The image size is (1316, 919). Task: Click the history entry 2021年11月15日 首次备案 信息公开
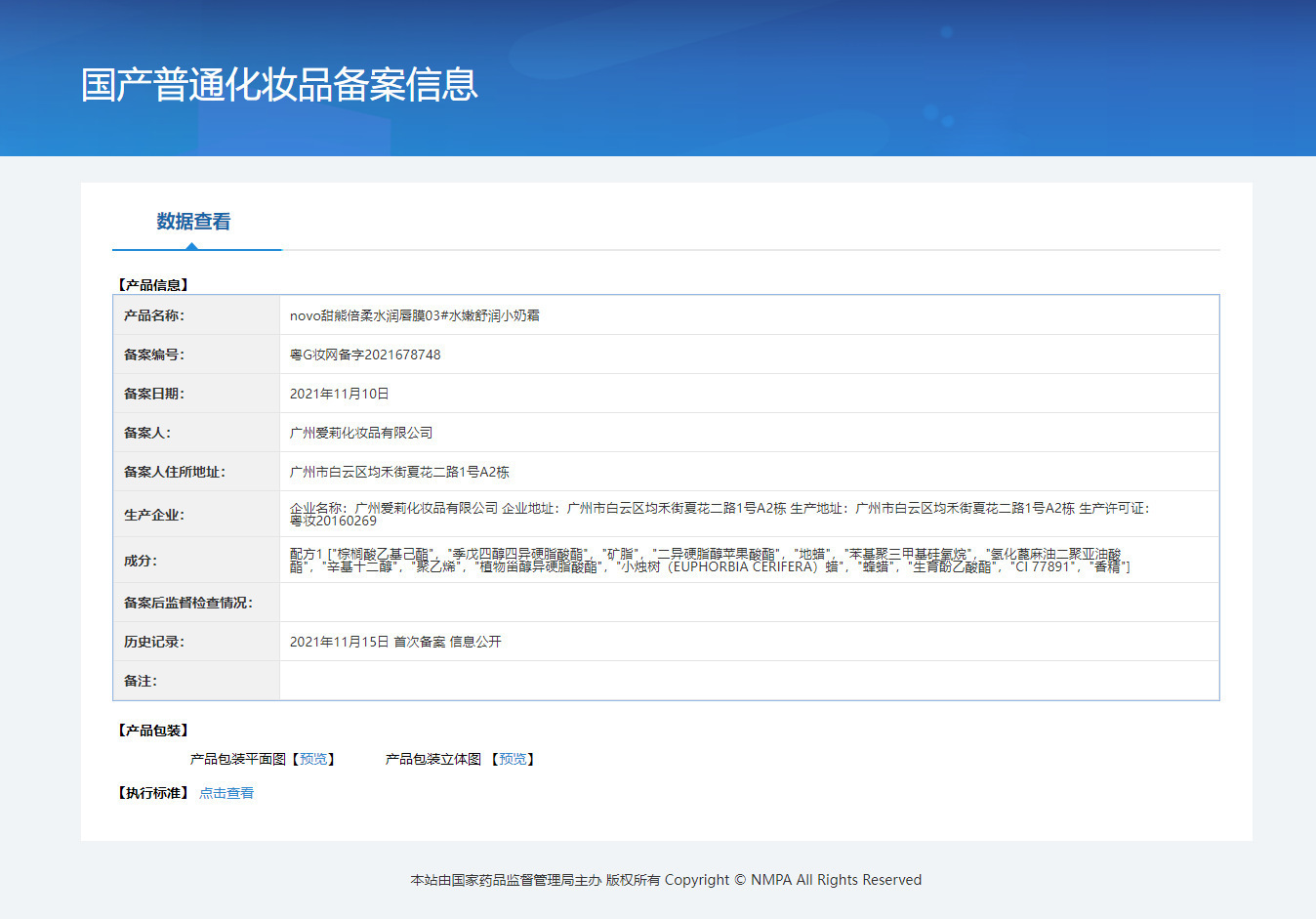tap(395, 642)
